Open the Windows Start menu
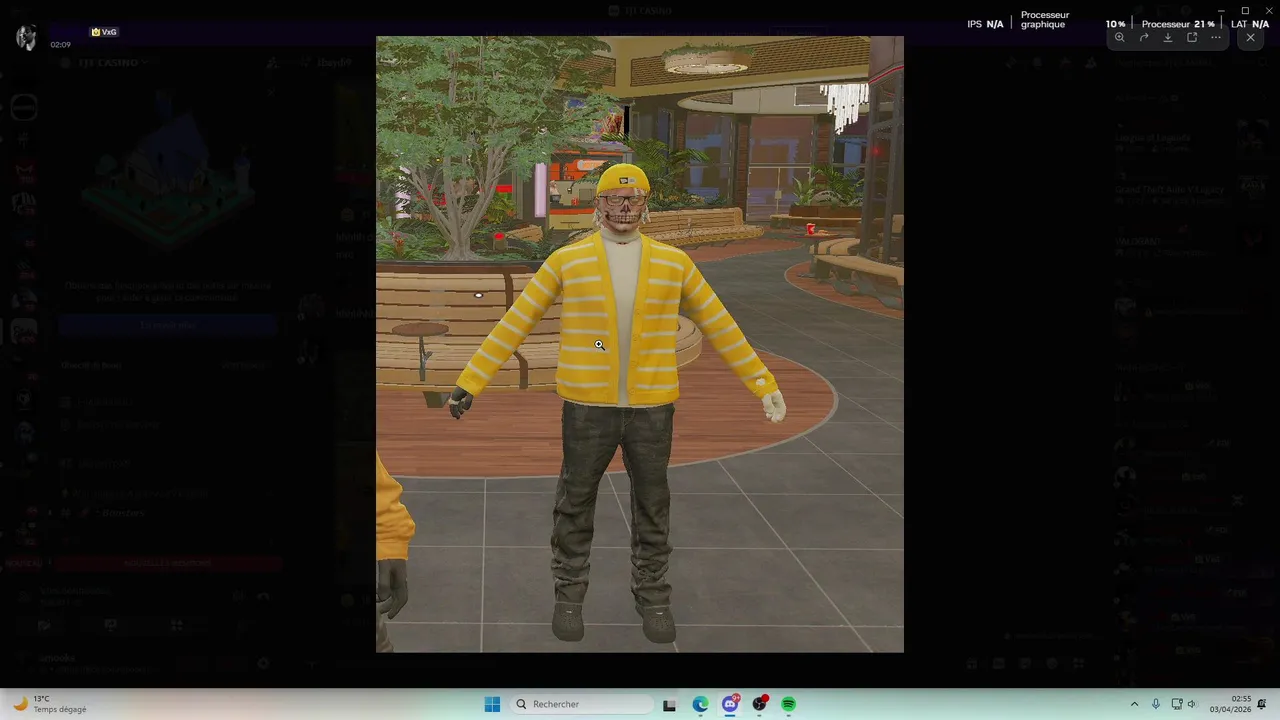This screenshot has width=1280, height=720. (x=492, y=704)
